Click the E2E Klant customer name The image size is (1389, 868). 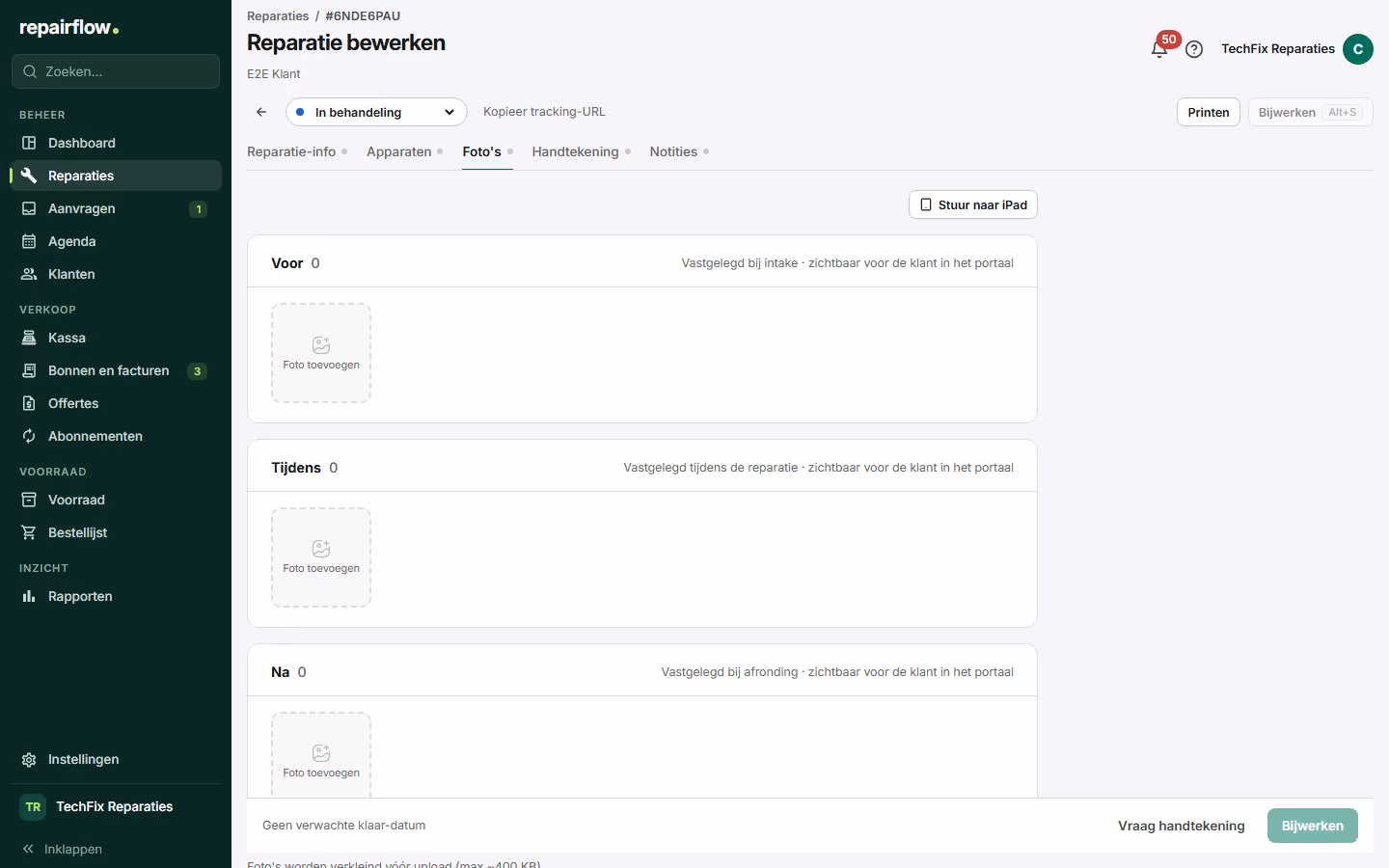click(x=274, y=74)
